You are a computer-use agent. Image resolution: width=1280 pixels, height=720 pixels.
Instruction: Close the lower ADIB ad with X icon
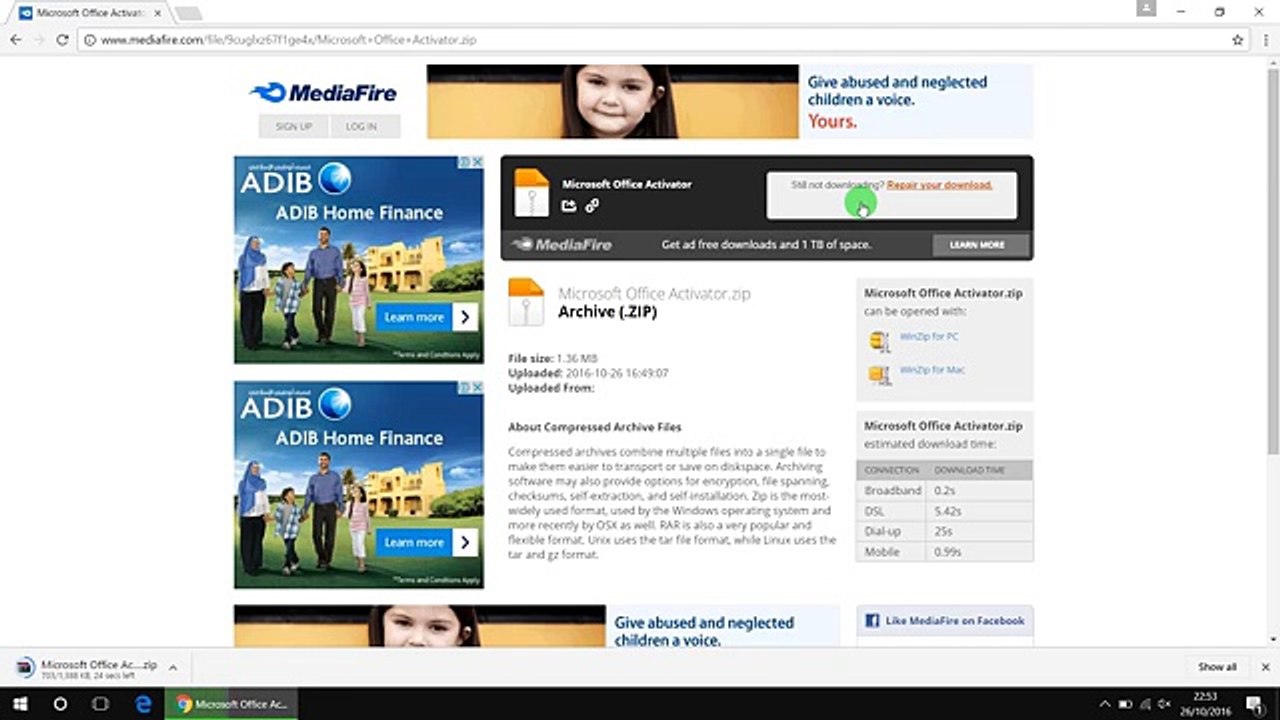coord(478,386)
